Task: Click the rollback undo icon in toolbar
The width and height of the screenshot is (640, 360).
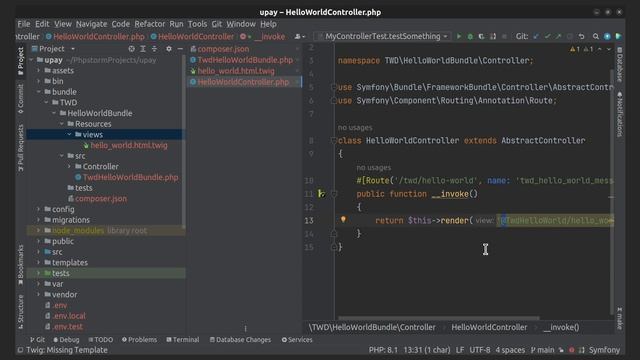Action: tap(582, 36)
